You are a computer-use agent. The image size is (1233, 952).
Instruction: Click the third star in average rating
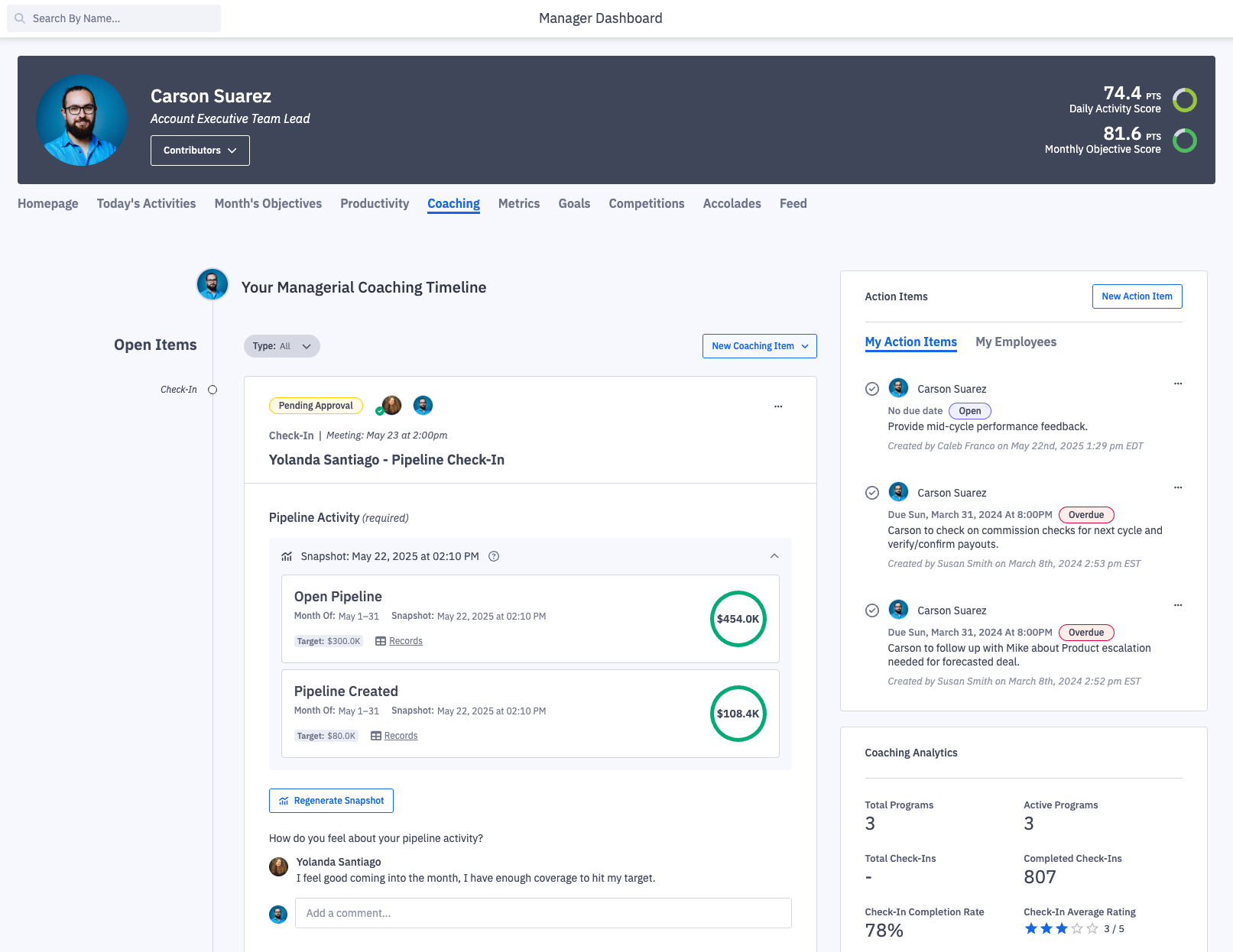pos(1061,929)
